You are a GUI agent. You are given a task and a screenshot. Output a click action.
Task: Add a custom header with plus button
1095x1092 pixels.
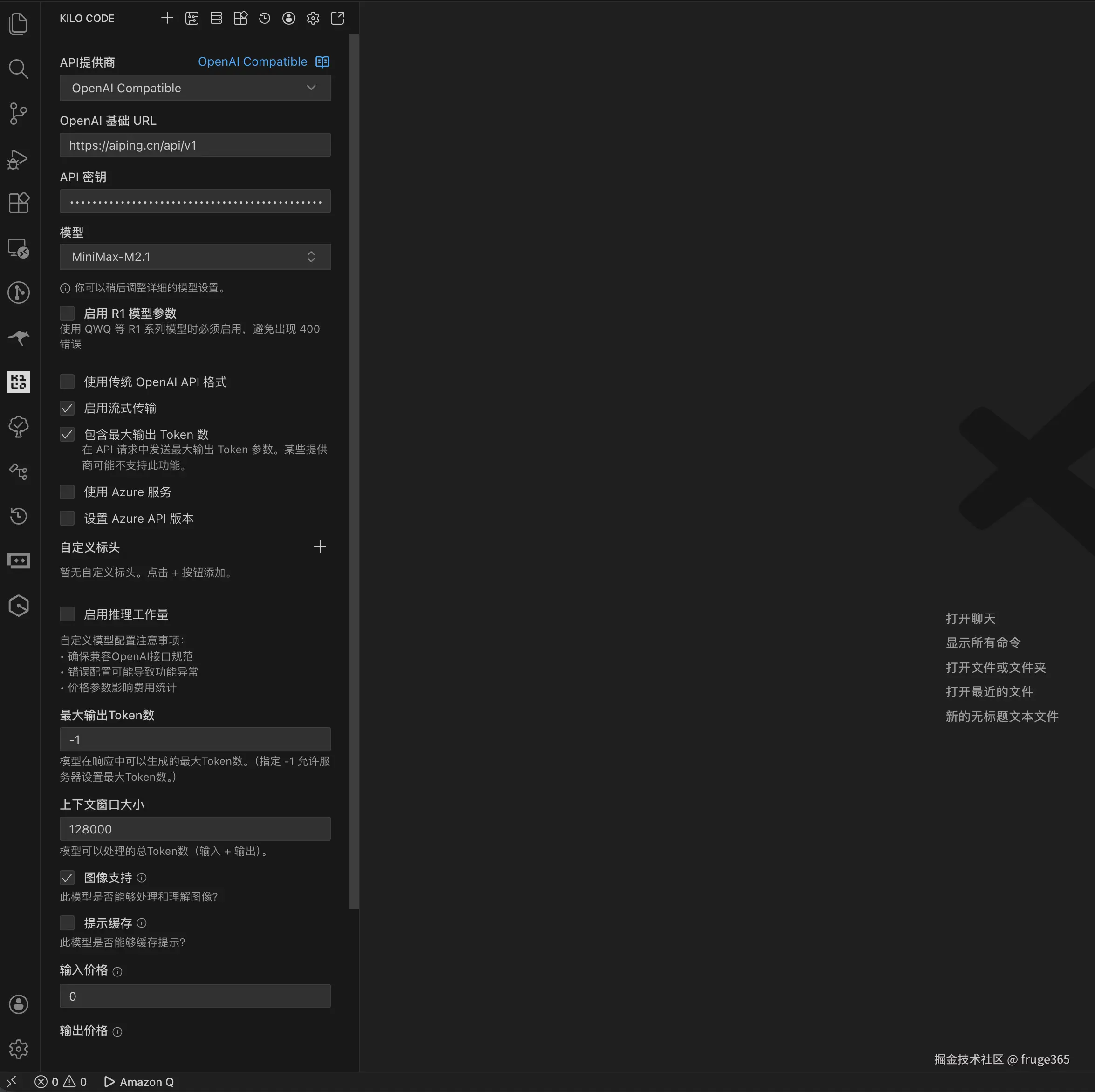(x=320, y=547)
